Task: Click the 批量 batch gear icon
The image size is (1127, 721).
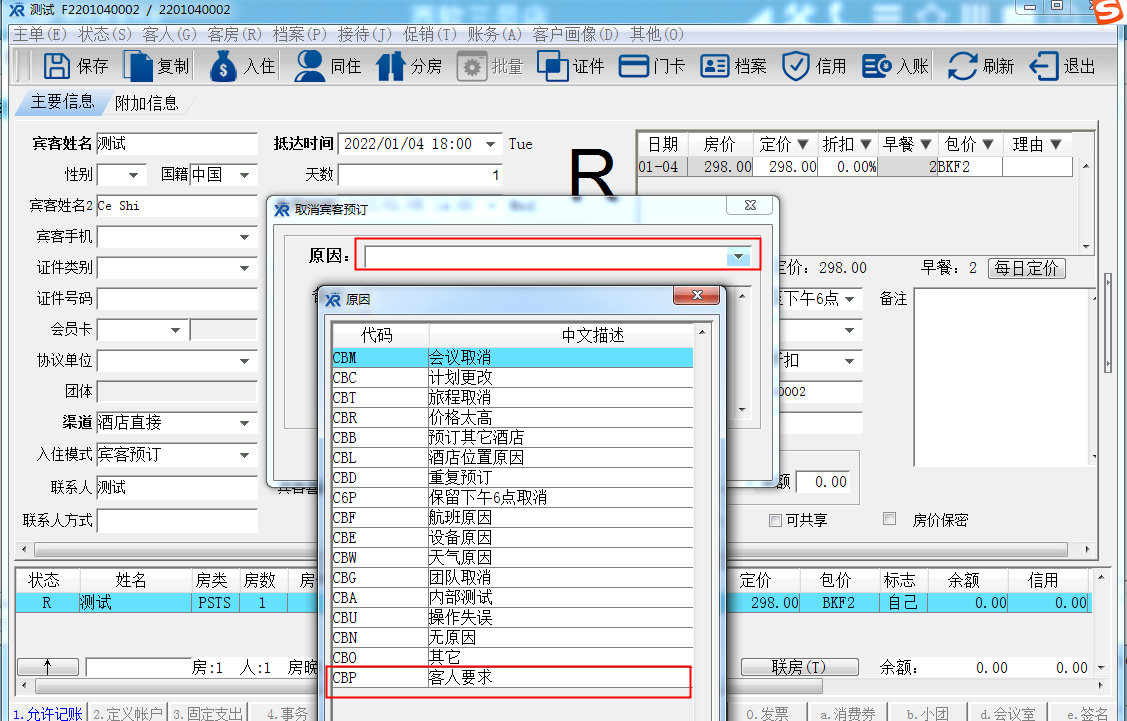Action: [472, 66]
